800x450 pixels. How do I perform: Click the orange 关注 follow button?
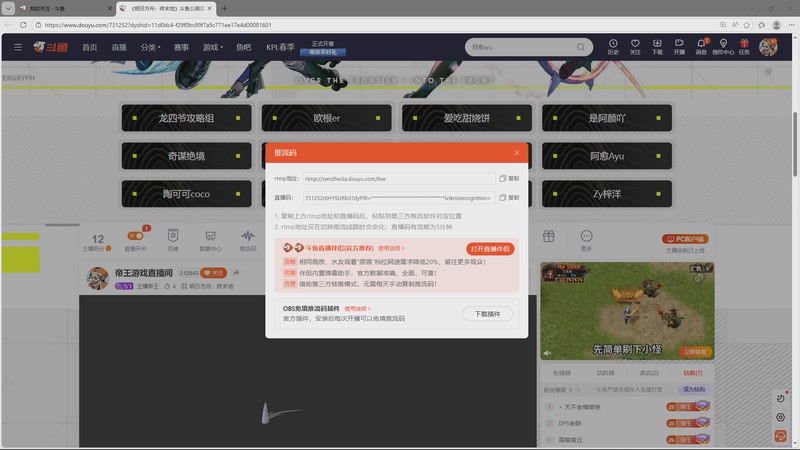(x=213, y=273)
